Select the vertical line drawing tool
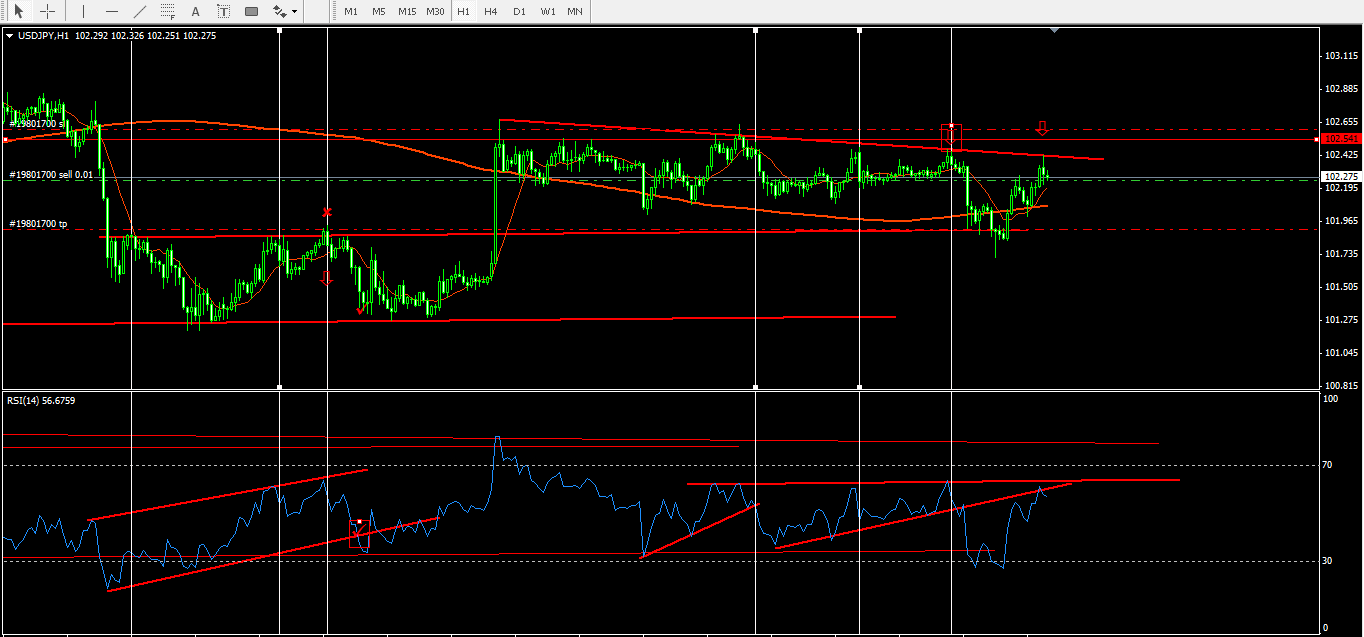 pyautogui.click(x=83, y=11)
